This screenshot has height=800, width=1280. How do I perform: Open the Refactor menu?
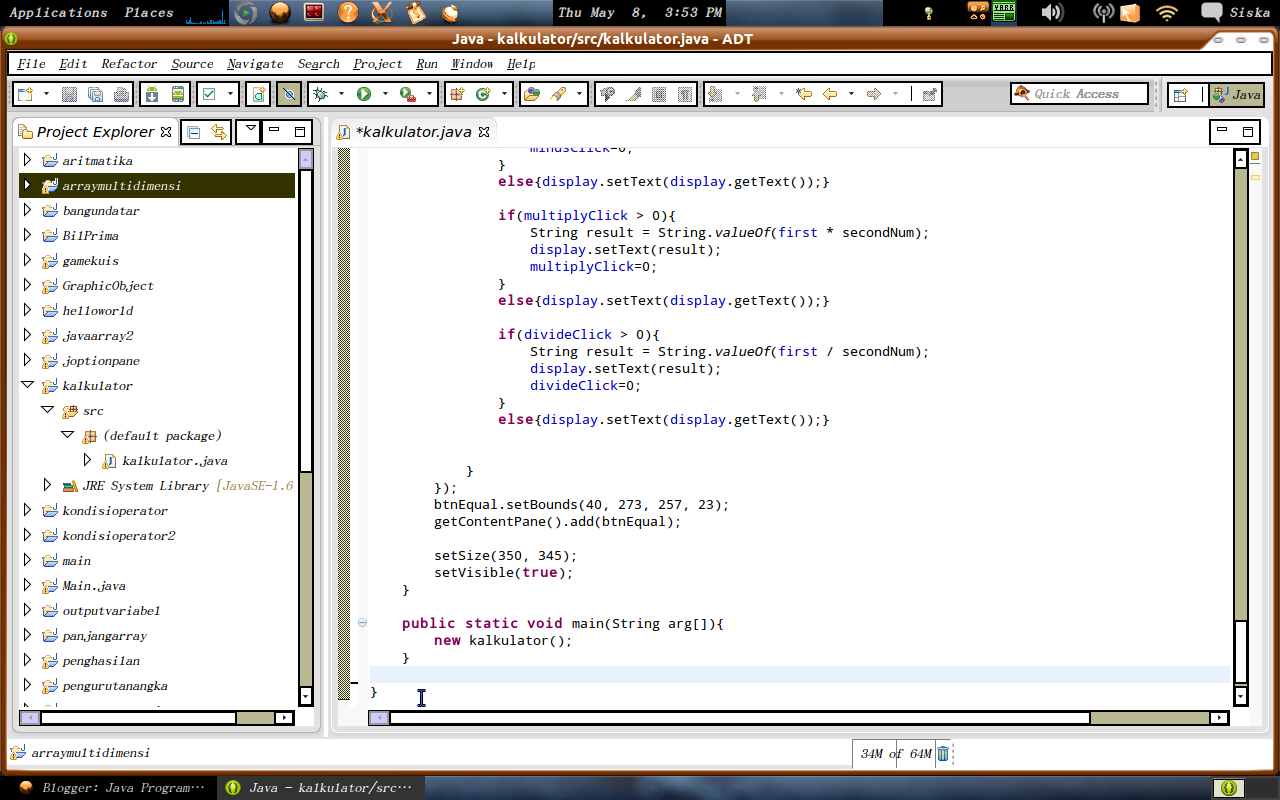coord(127,63)
